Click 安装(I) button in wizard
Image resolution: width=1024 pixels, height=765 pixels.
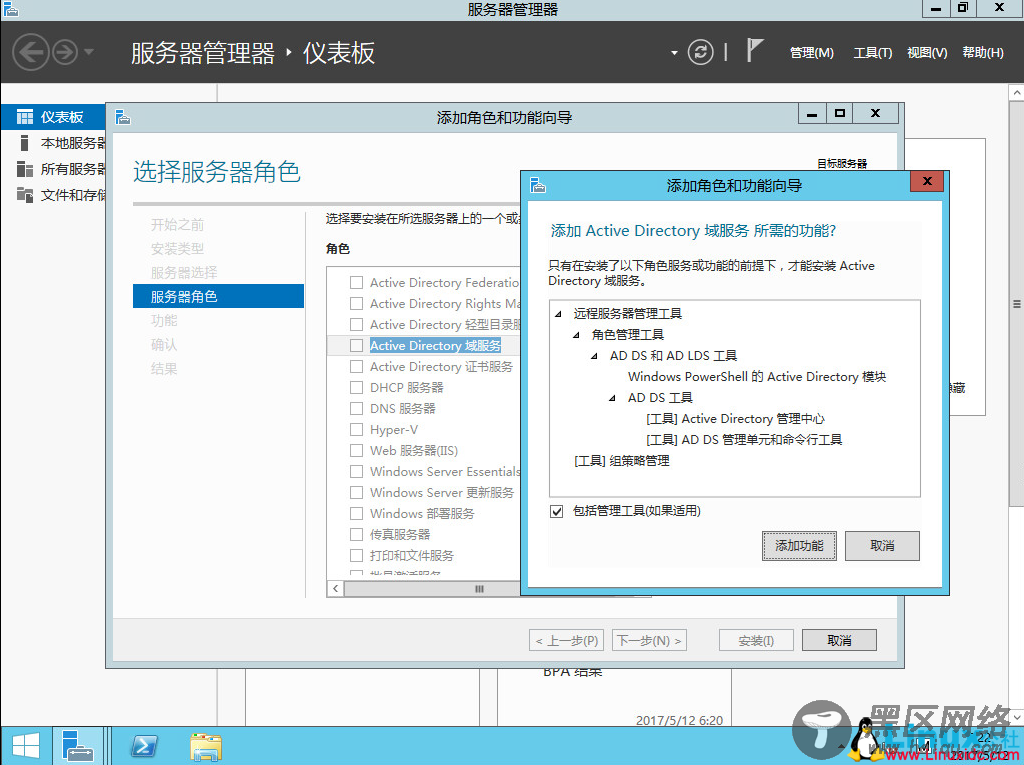click(756, 640)
